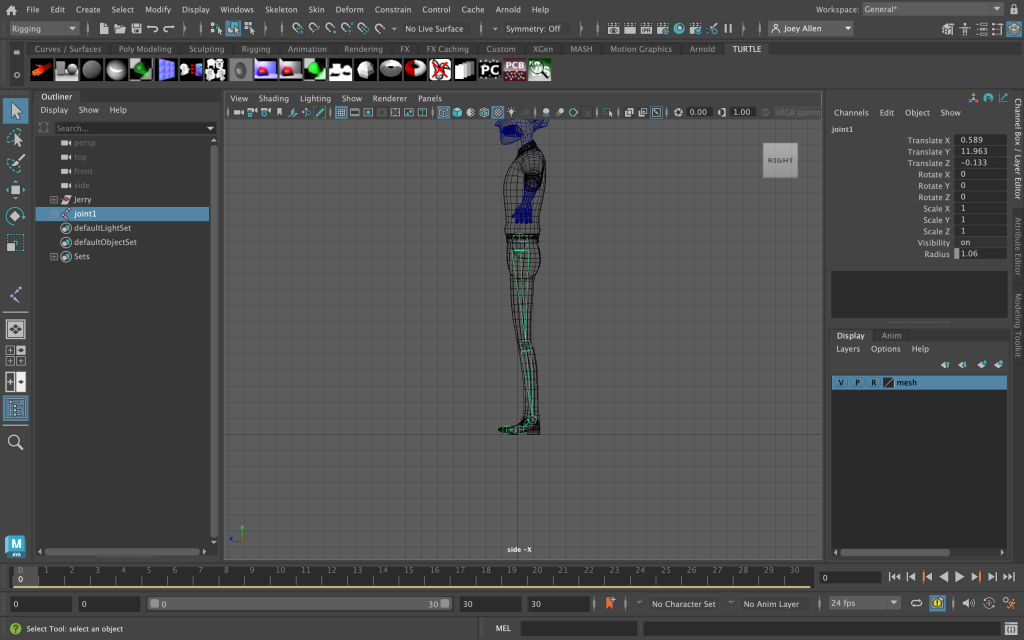Viewport: 1024px width, 640px height.
Task: Choose the Move tool
Action: (x=15, y=190)
